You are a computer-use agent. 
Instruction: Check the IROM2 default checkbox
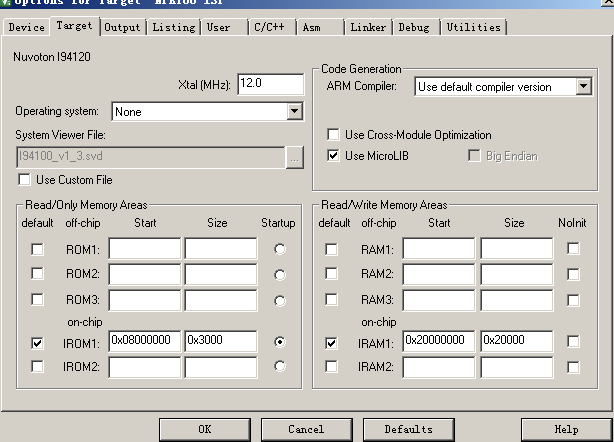(x=37, y=367)
